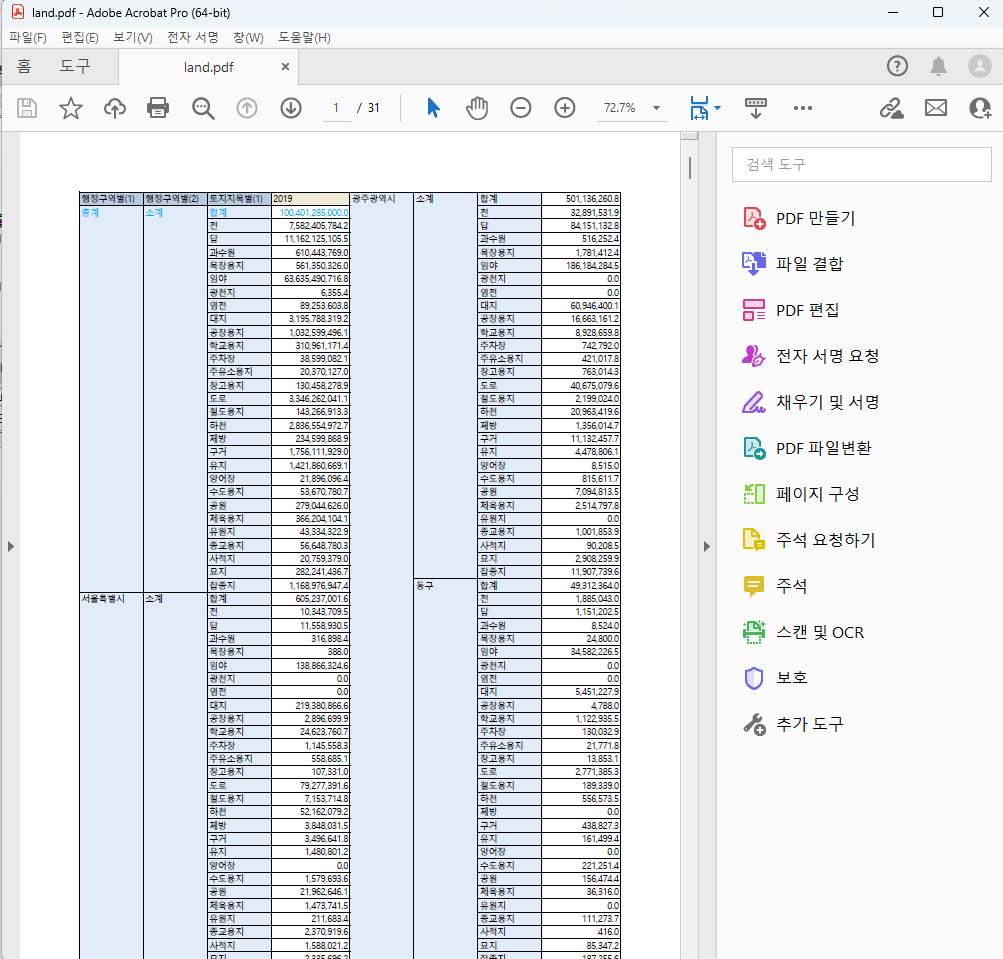Open 주석 요청하기 tool
Viewport: 1003px width, 959px height.
(809, 540)
